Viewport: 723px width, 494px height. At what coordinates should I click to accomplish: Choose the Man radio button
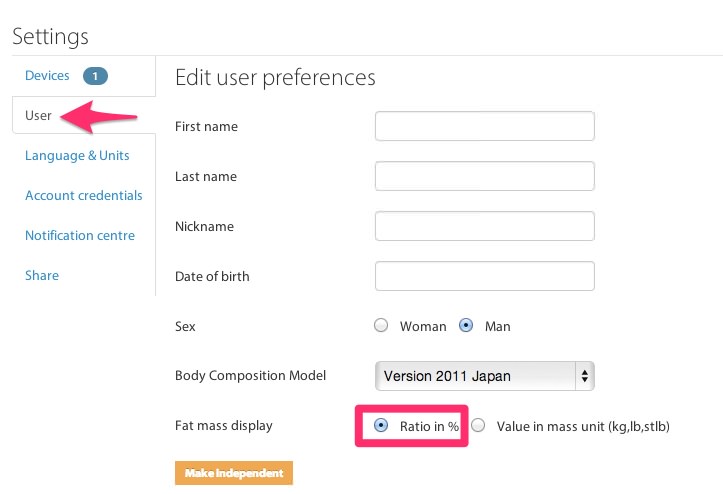(x=466, y=325)
